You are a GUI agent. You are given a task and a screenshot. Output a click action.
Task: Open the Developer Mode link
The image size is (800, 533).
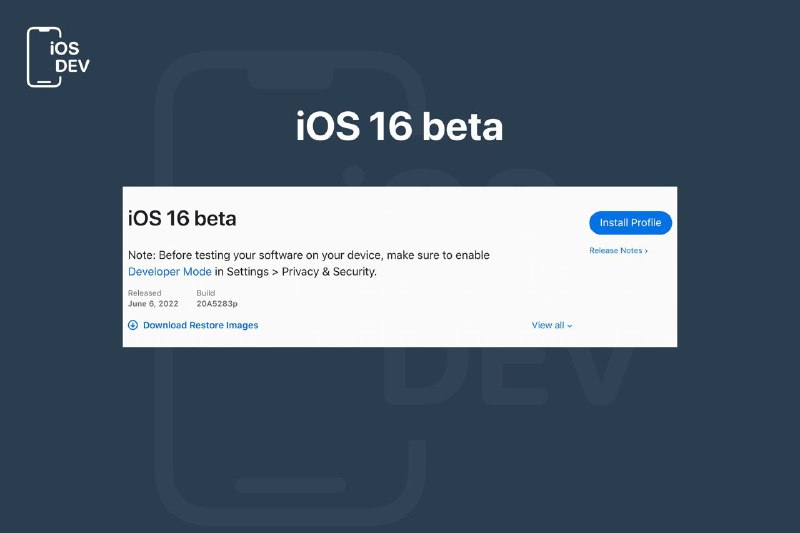coord(169,272)
